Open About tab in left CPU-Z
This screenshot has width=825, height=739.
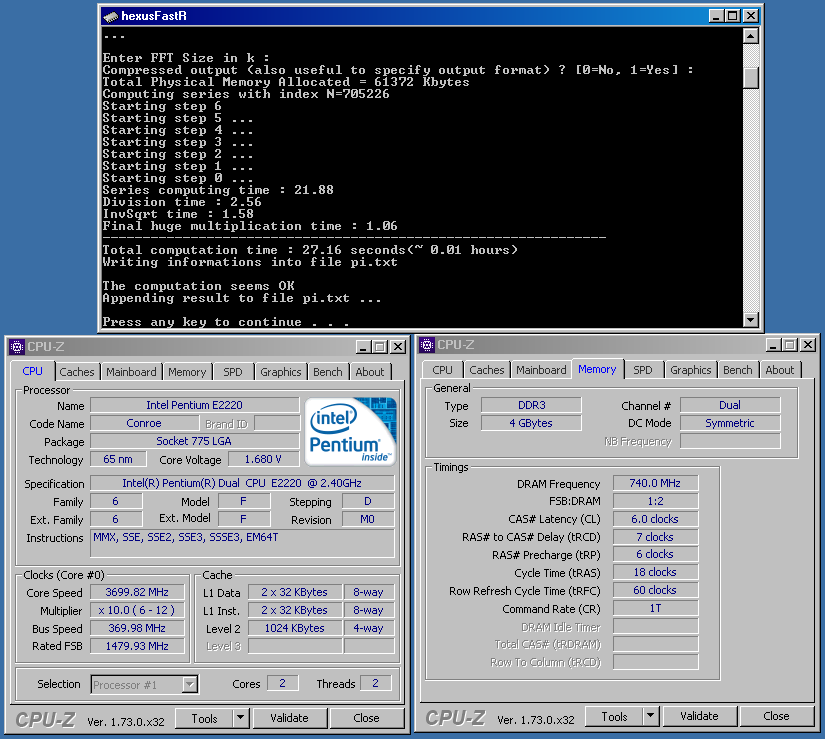tap(370, 372)
